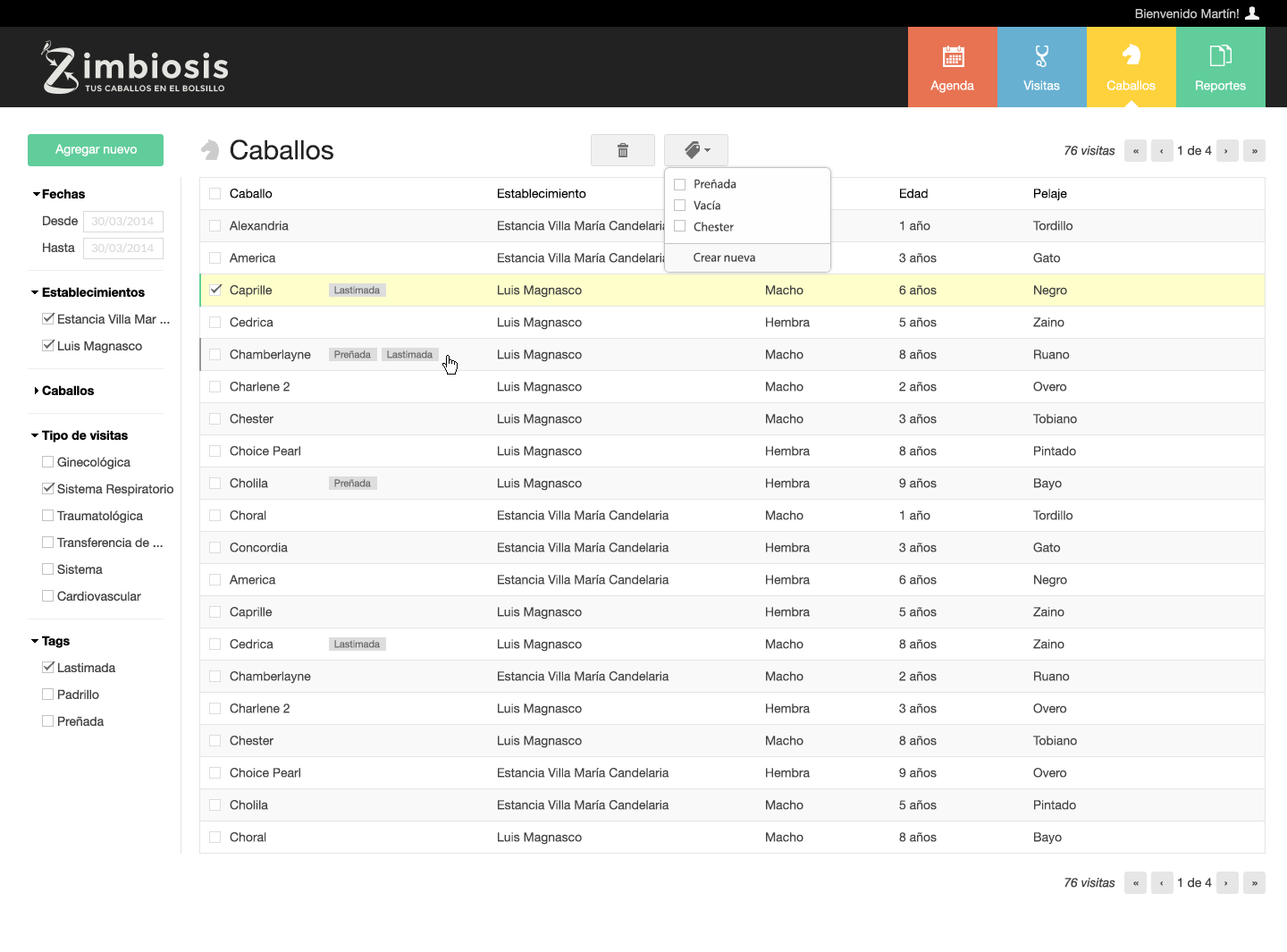Go to previous page at bottom pager
Screen dimensions: 1287x952
click(x=1162, y=883)
